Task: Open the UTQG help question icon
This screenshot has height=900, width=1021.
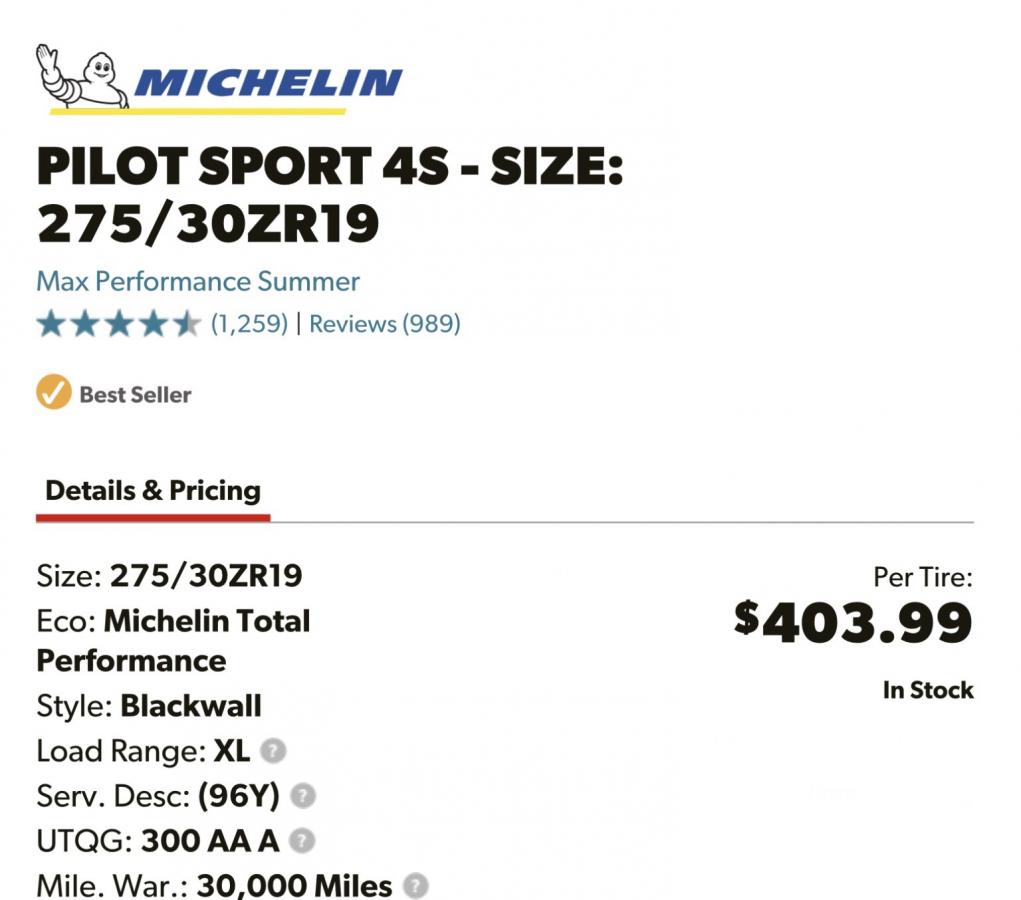Action: (x=302, y=840)
